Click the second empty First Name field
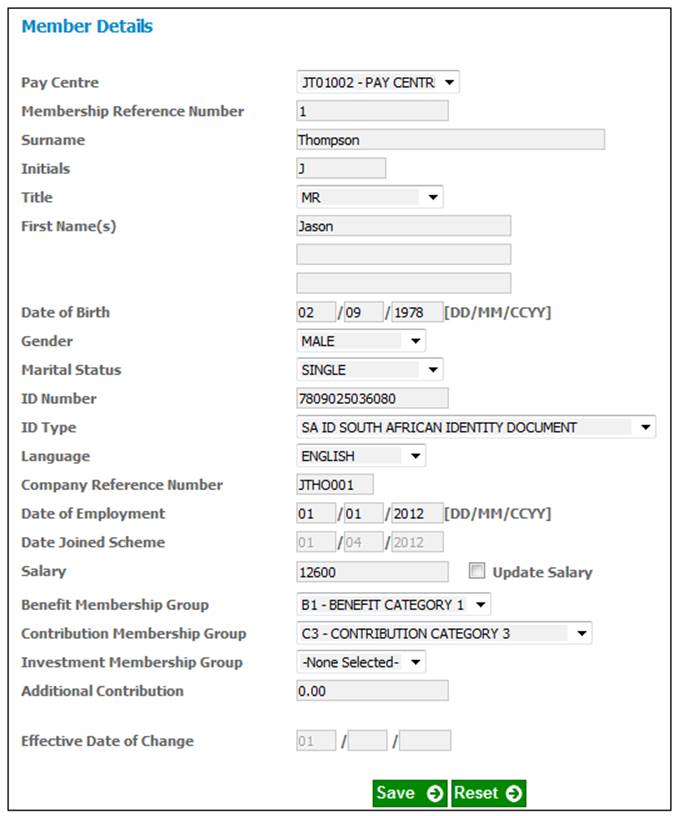 (403, 254)
